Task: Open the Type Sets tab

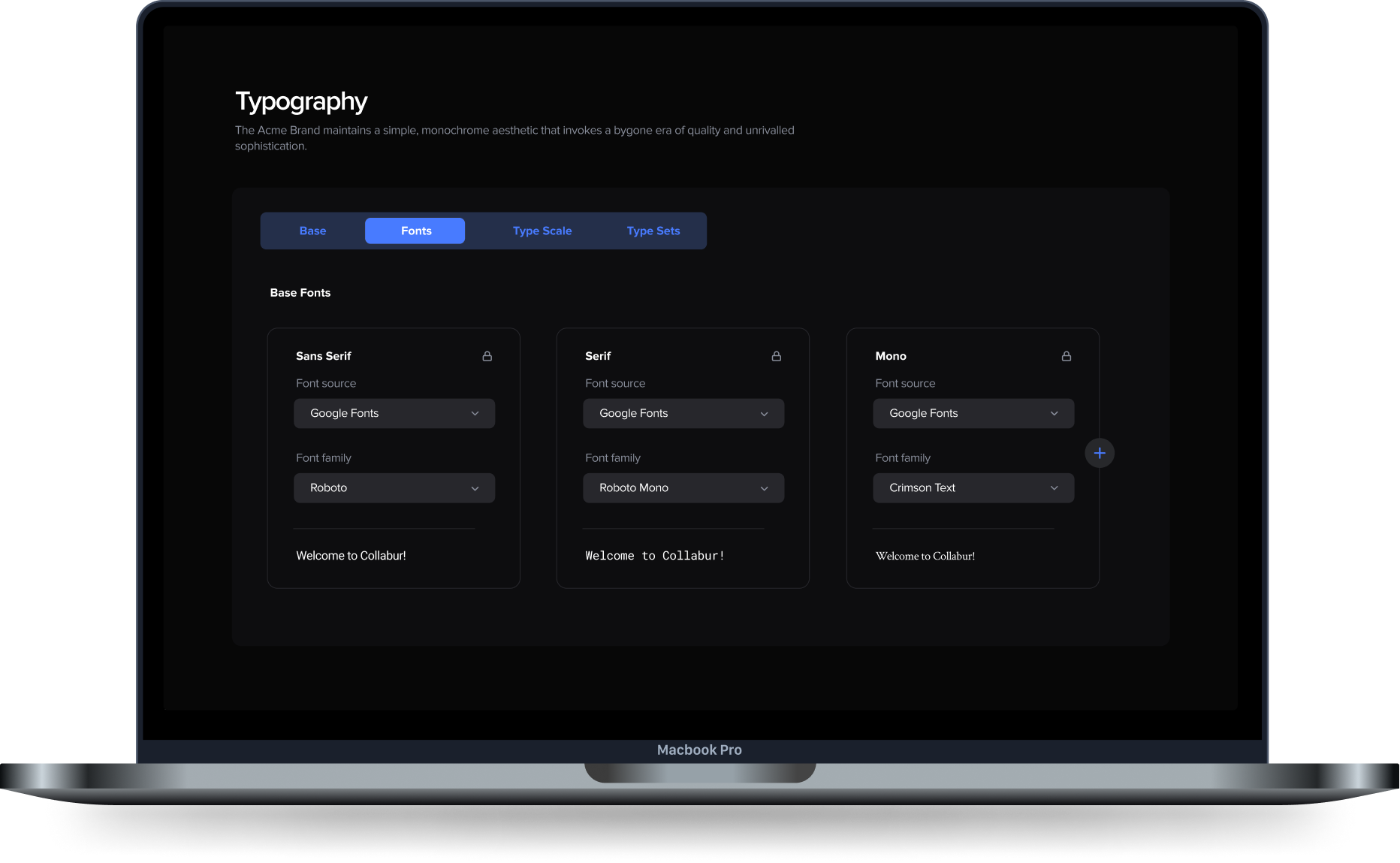Action: click(x=653, y=231)
